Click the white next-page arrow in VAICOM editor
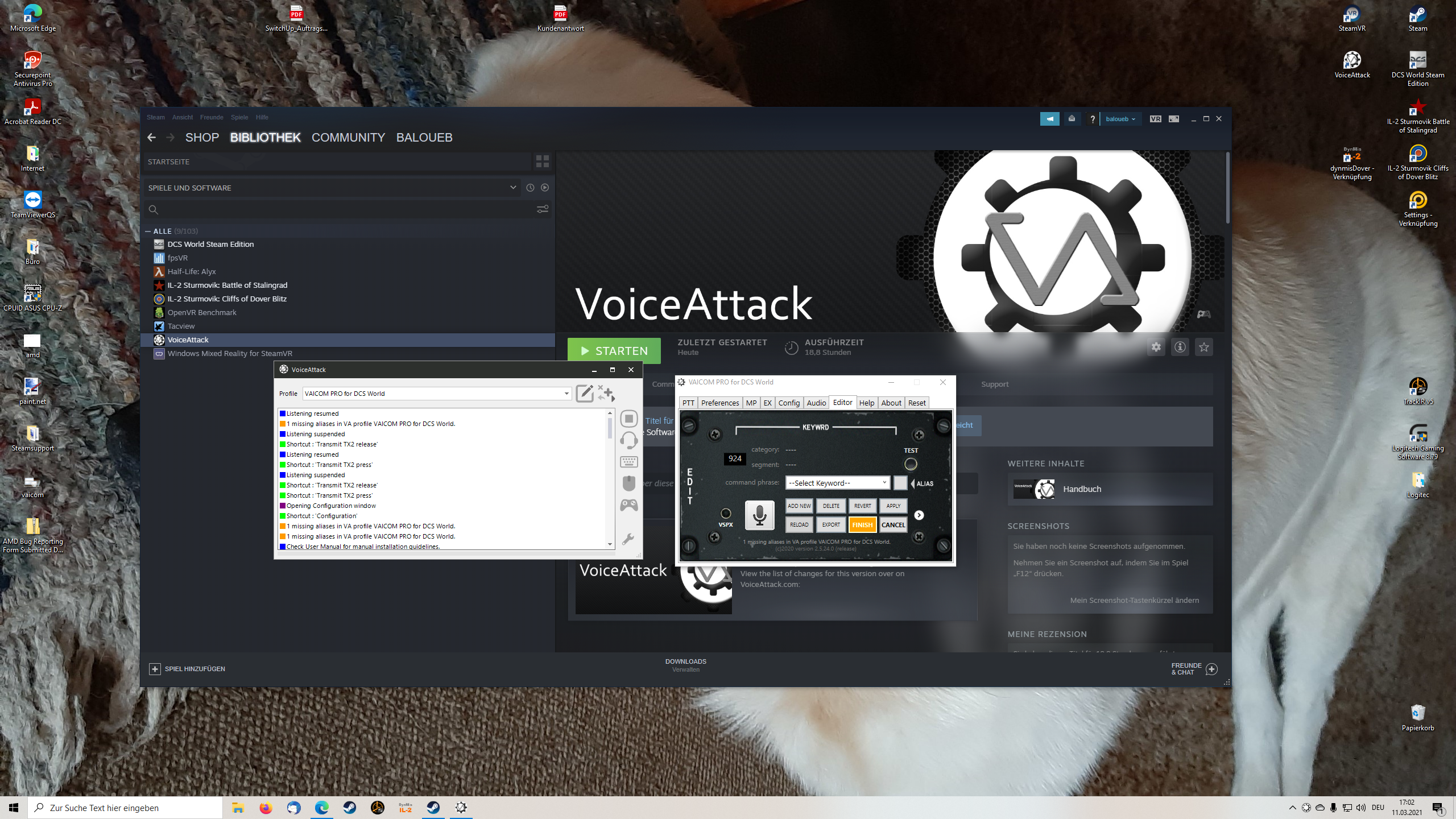1456x819 pixels. point(919,515)
